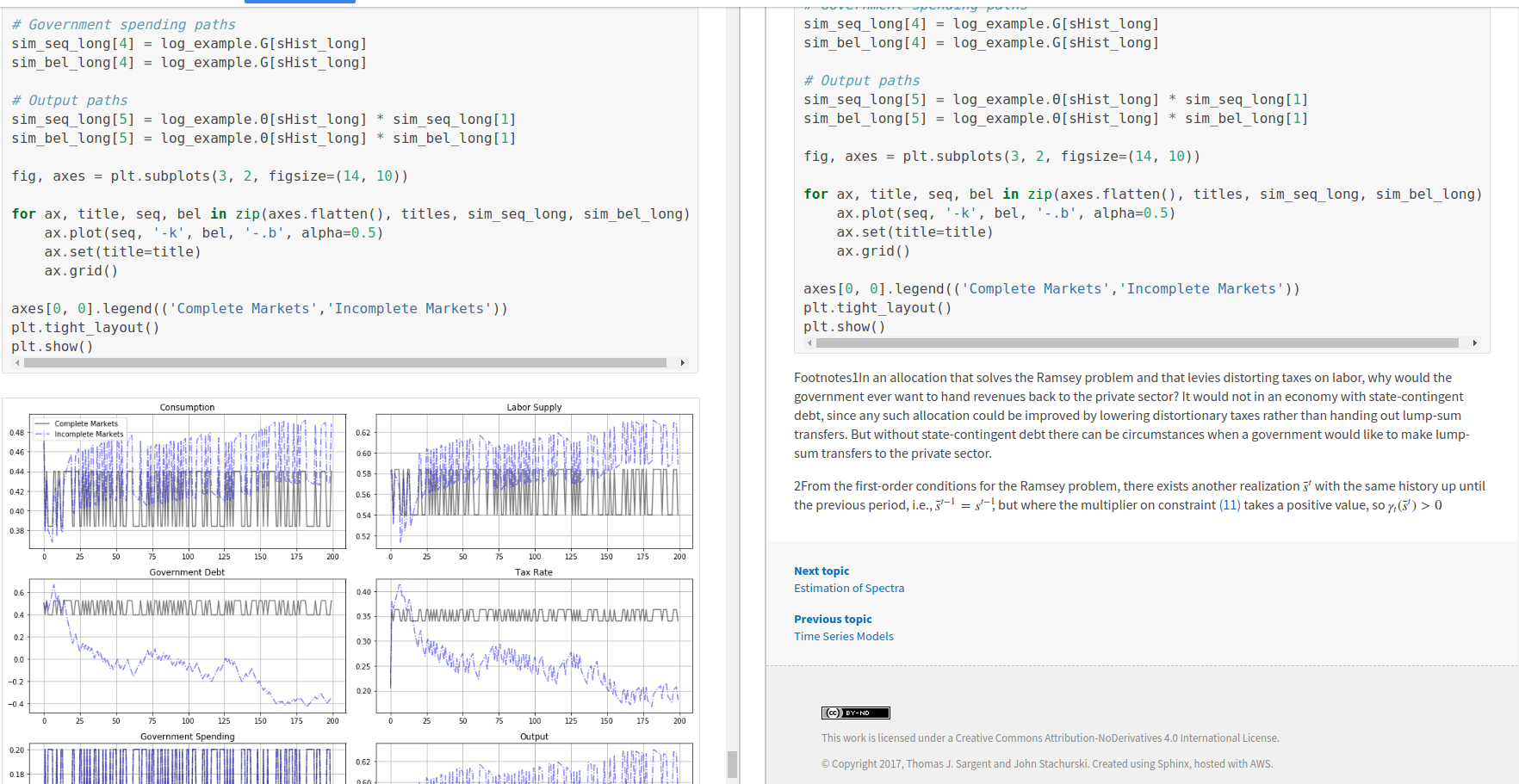
Task: Follow the constraint (11) equation link
Action: (1230, 505)
